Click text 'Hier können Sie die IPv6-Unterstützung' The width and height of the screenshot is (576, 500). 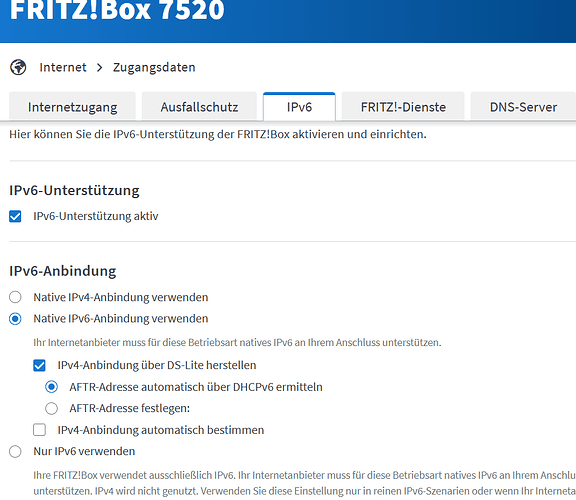click(x=113, y=134)
